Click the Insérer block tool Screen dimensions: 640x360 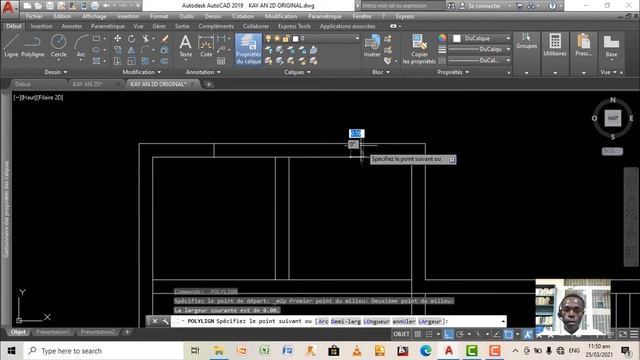(372, 45)
